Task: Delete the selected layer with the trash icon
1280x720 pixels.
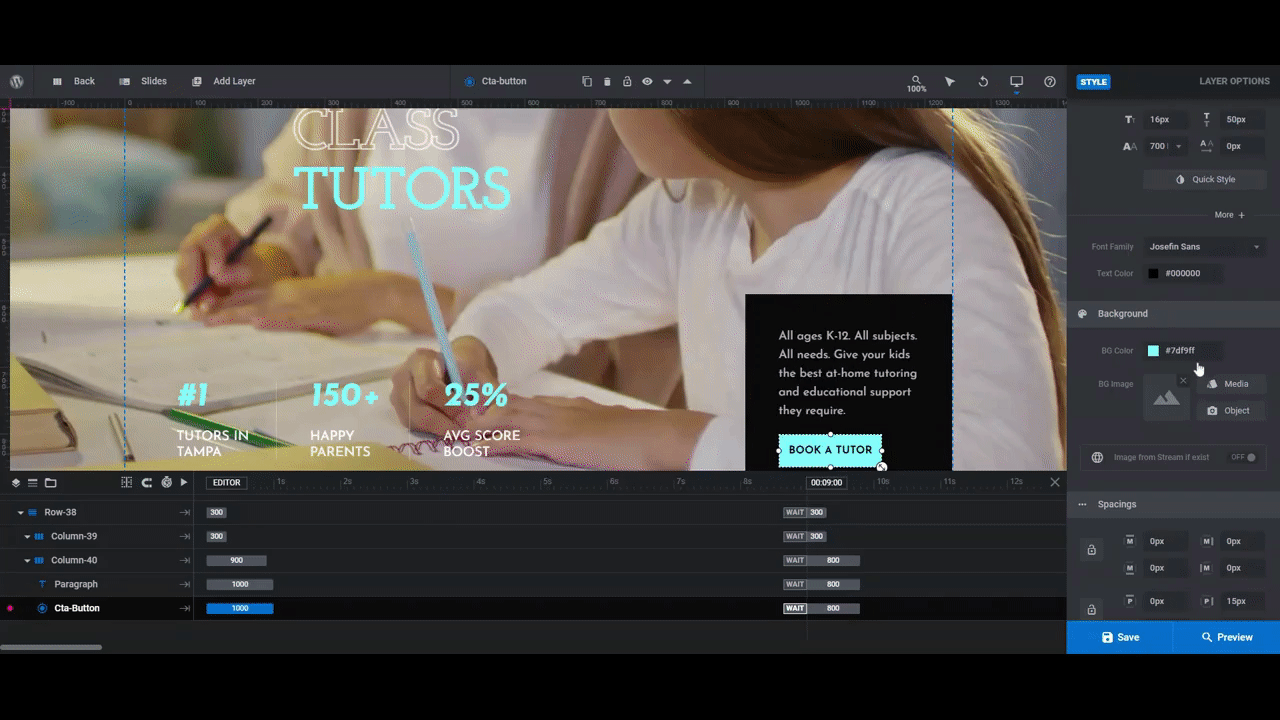Action: coord(607,81)
